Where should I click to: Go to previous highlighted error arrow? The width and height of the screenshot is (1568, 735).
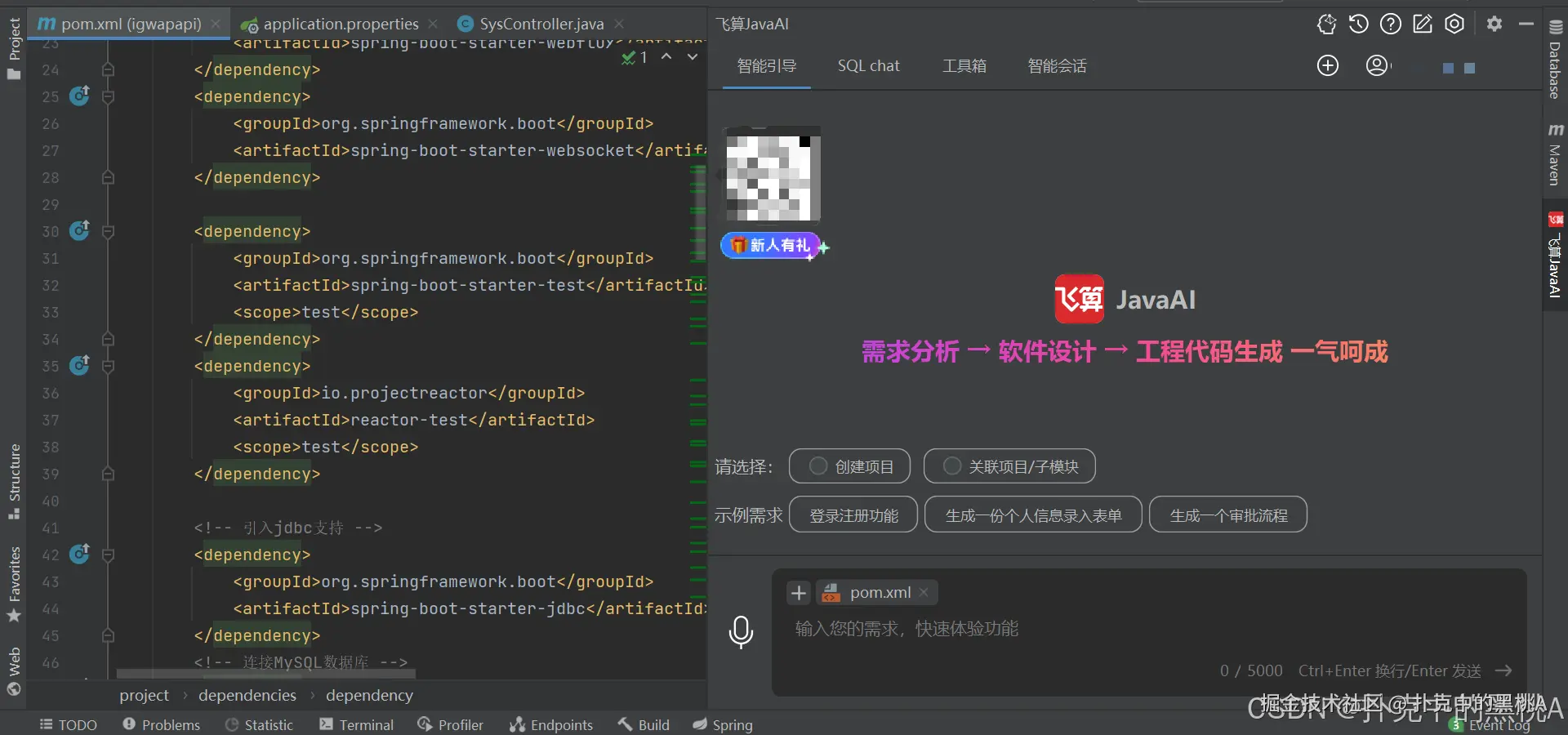click(x=666, y=57)
